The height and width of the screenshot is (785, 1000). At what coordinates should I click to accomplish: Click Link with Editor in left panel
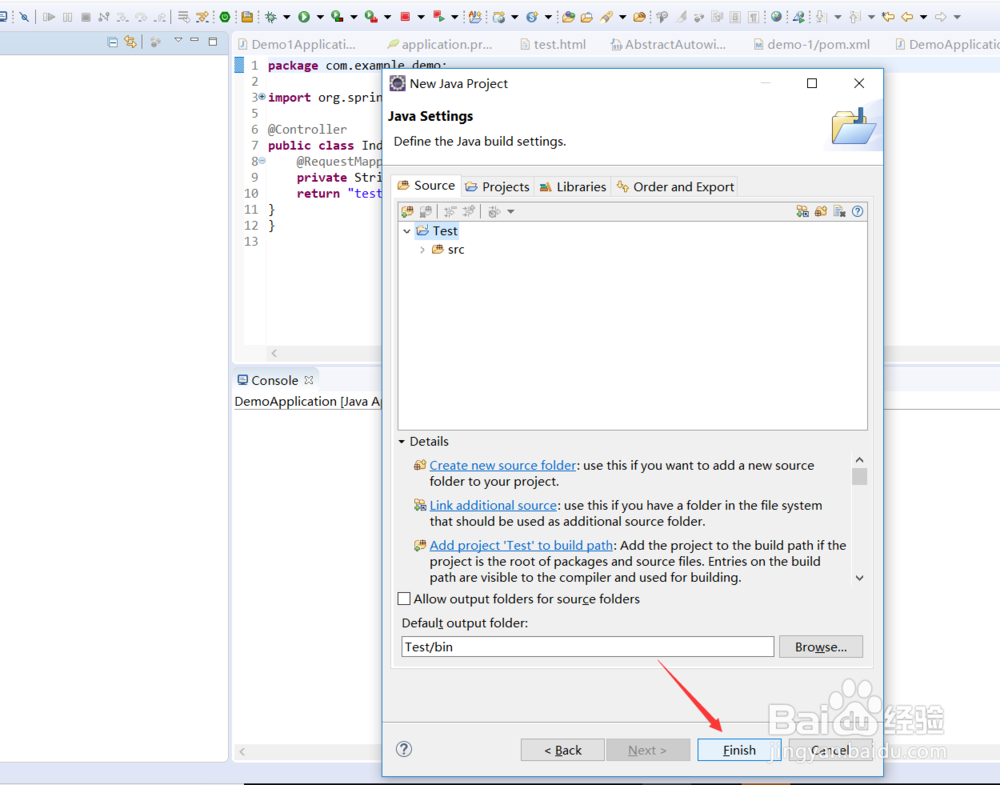[131, 42]
